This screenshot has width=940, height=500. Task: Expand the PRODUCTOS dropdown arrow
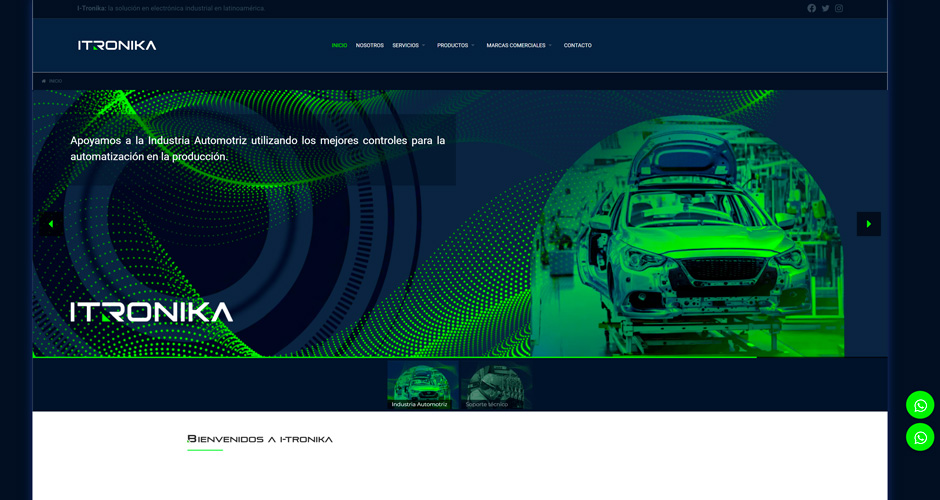[472, 46]
